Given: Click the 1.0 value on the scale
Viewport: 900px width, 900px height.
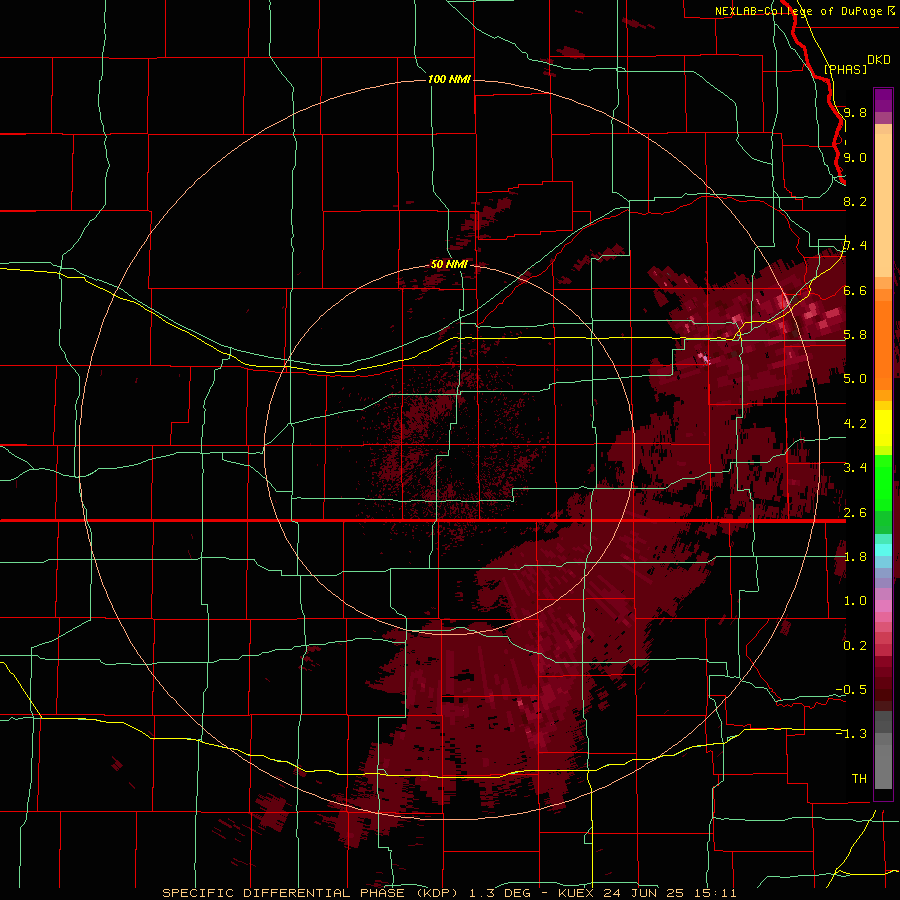Looking at the screenshot, I should click(855, 601).
